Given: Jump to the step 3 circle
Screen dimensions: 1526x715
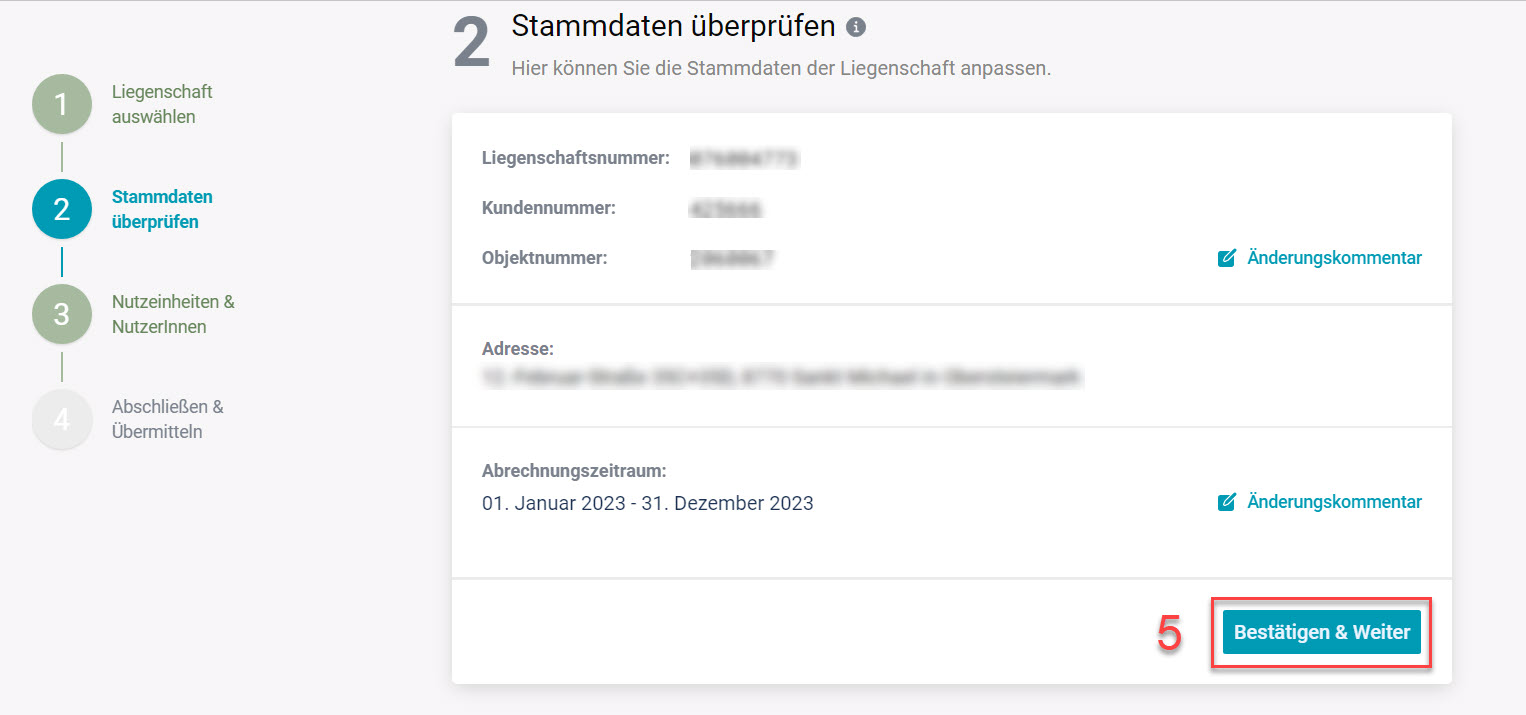Looking at the screenshot, I should click(x=62, y=314).
